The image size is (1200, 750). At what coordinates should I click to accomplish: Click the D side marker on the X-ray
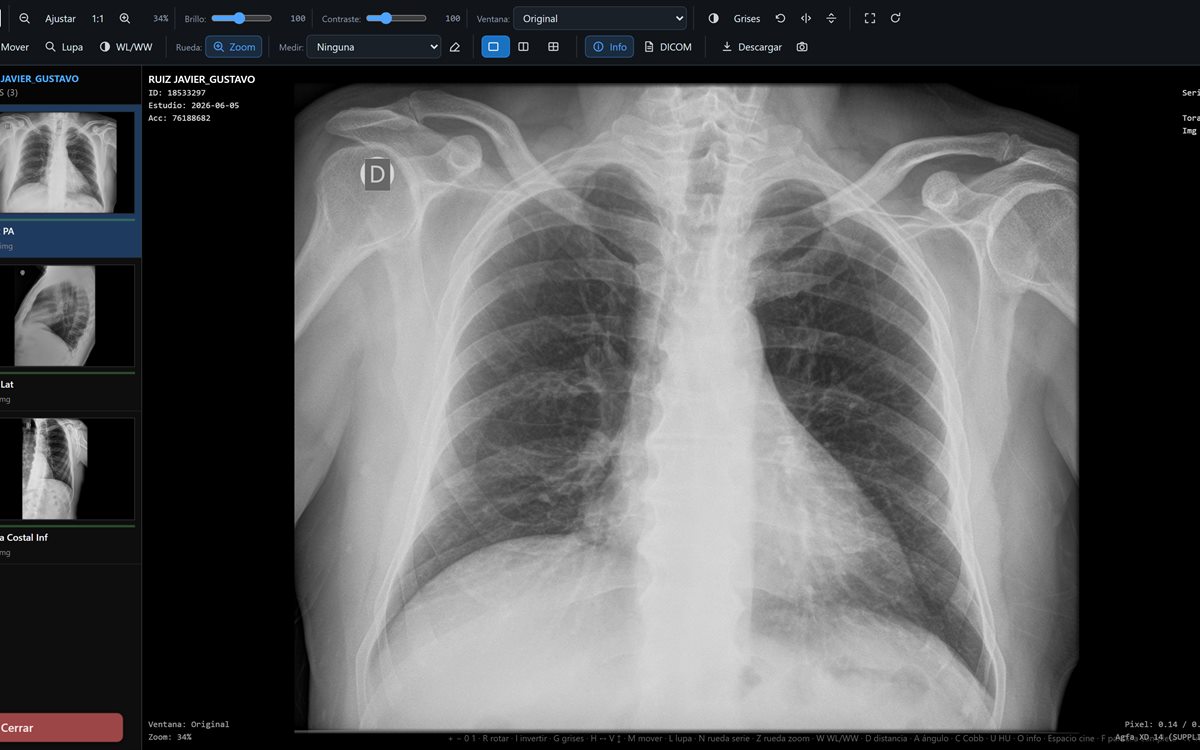point(377,175)
